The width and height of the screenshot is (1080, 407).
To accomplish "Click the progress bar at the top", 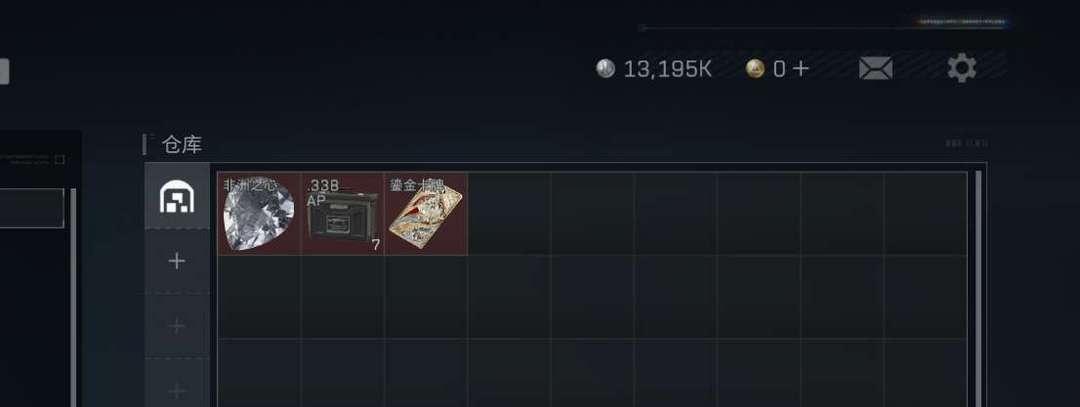I will pos(823,28).
